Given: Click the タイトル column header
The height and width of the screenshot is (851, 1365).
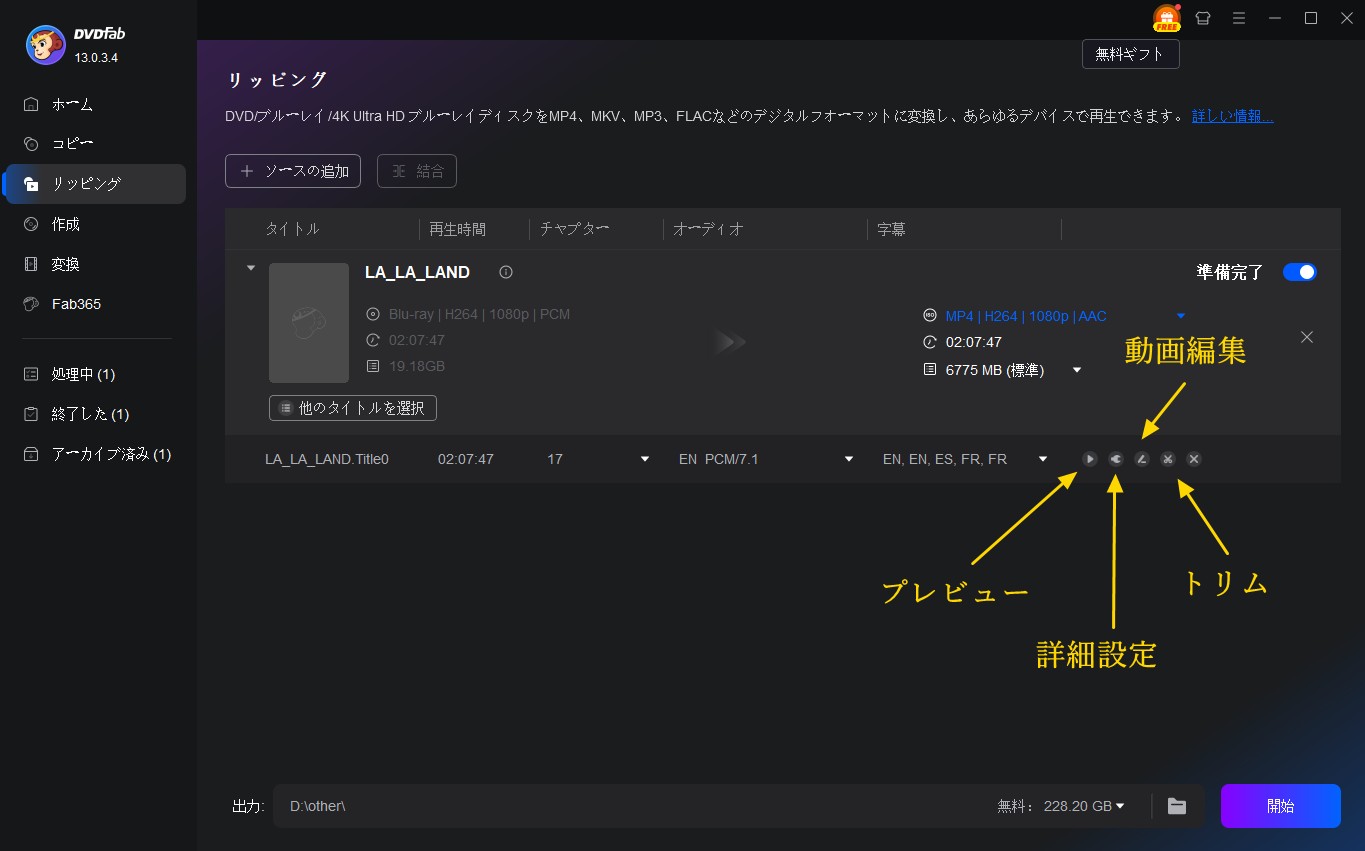Looking at the screenshot, I should point(292,229).
